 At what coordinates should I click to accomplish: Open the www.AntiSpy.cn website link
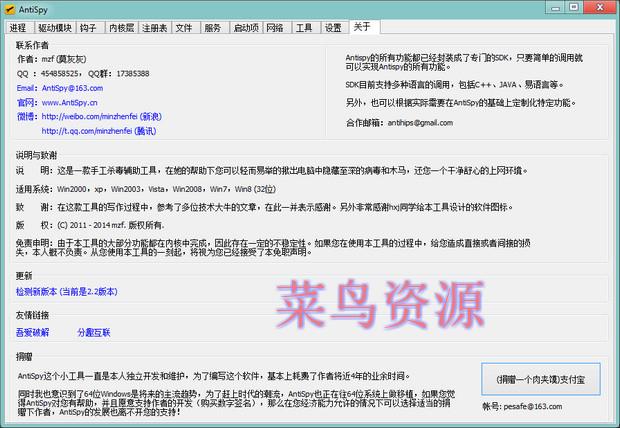click(x=70, y=102)
